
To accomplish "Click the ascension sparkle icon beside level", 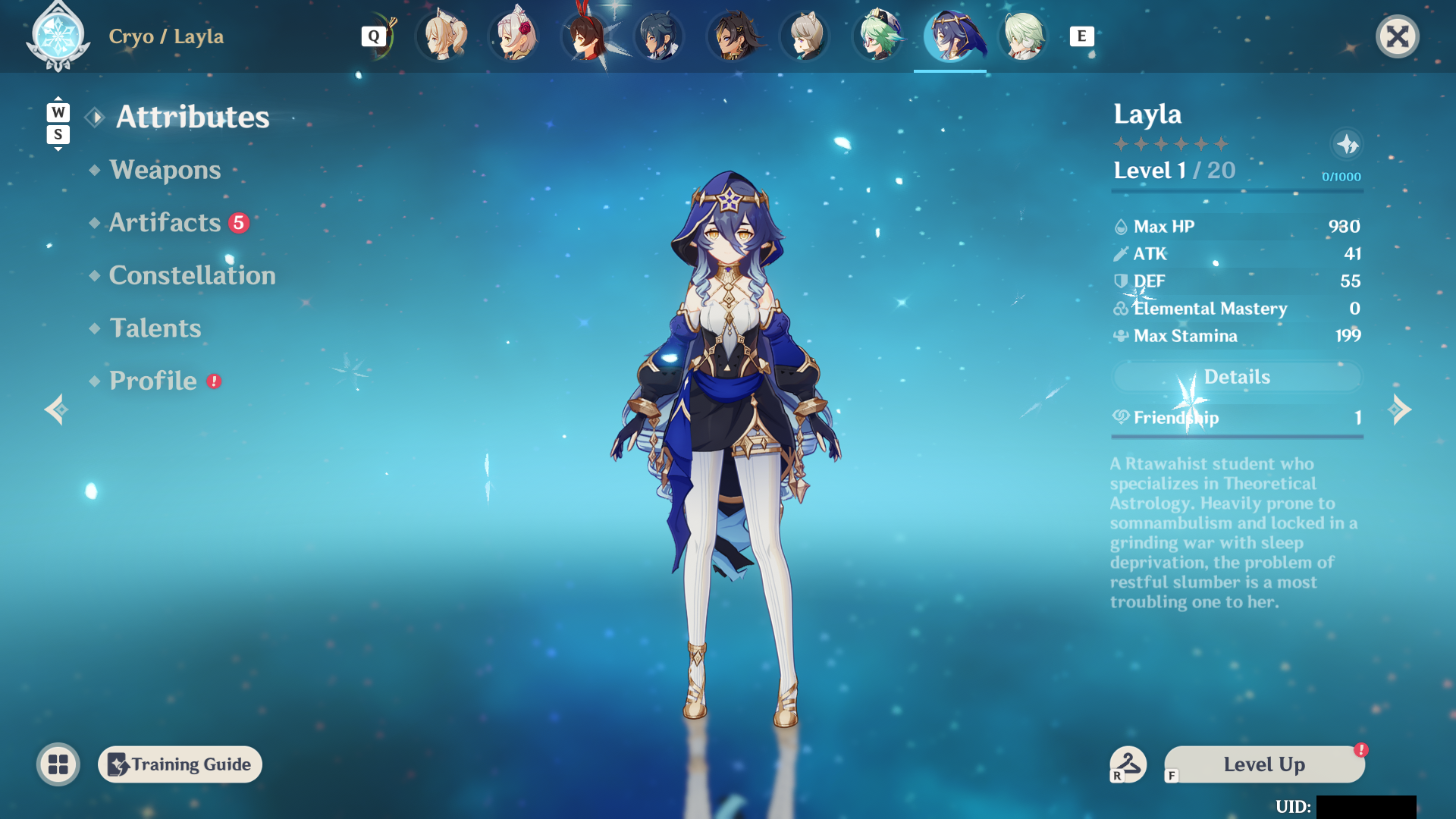I will tap(1347, 144).
